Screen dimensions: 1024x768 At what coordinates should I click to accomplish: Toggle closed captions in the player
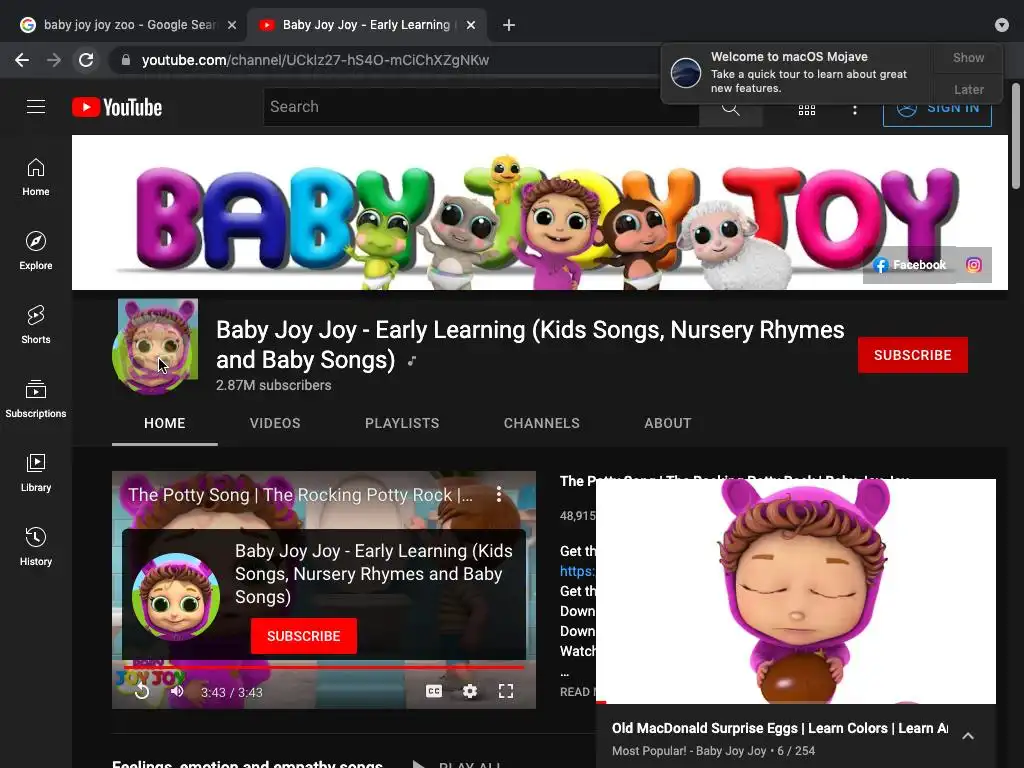[434, 691]
